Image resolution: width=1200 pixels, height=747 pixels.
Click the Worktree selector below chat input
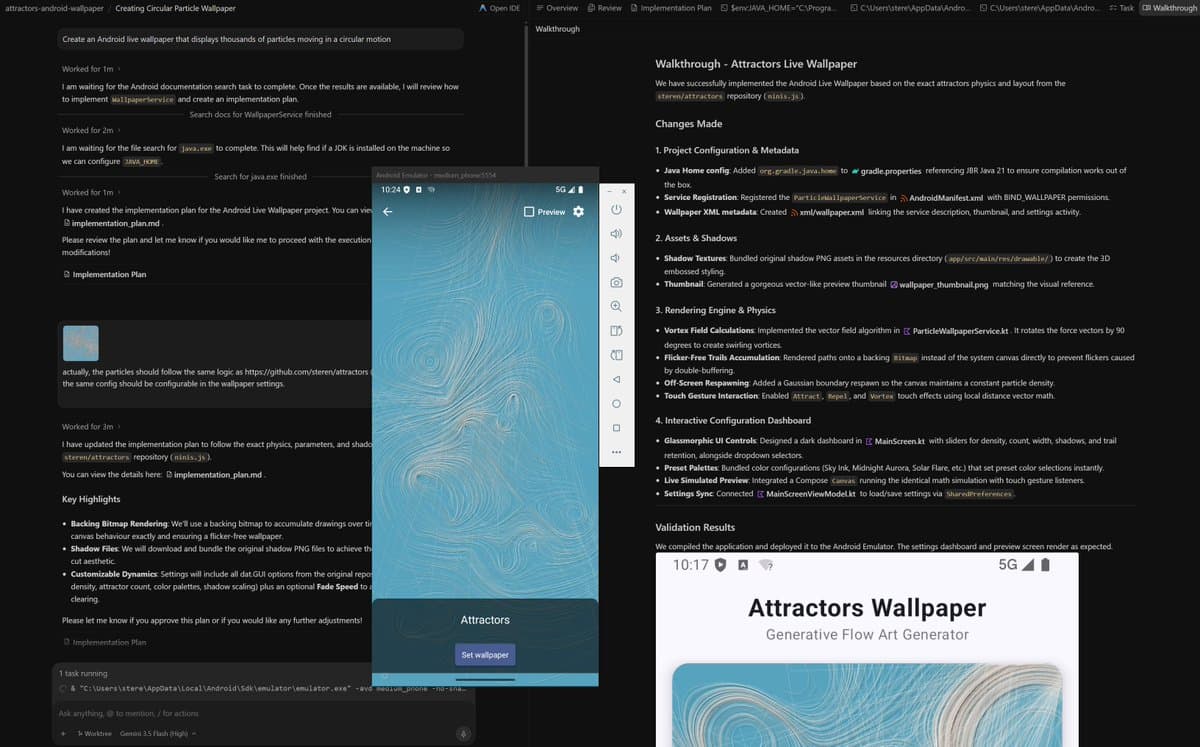94,734
